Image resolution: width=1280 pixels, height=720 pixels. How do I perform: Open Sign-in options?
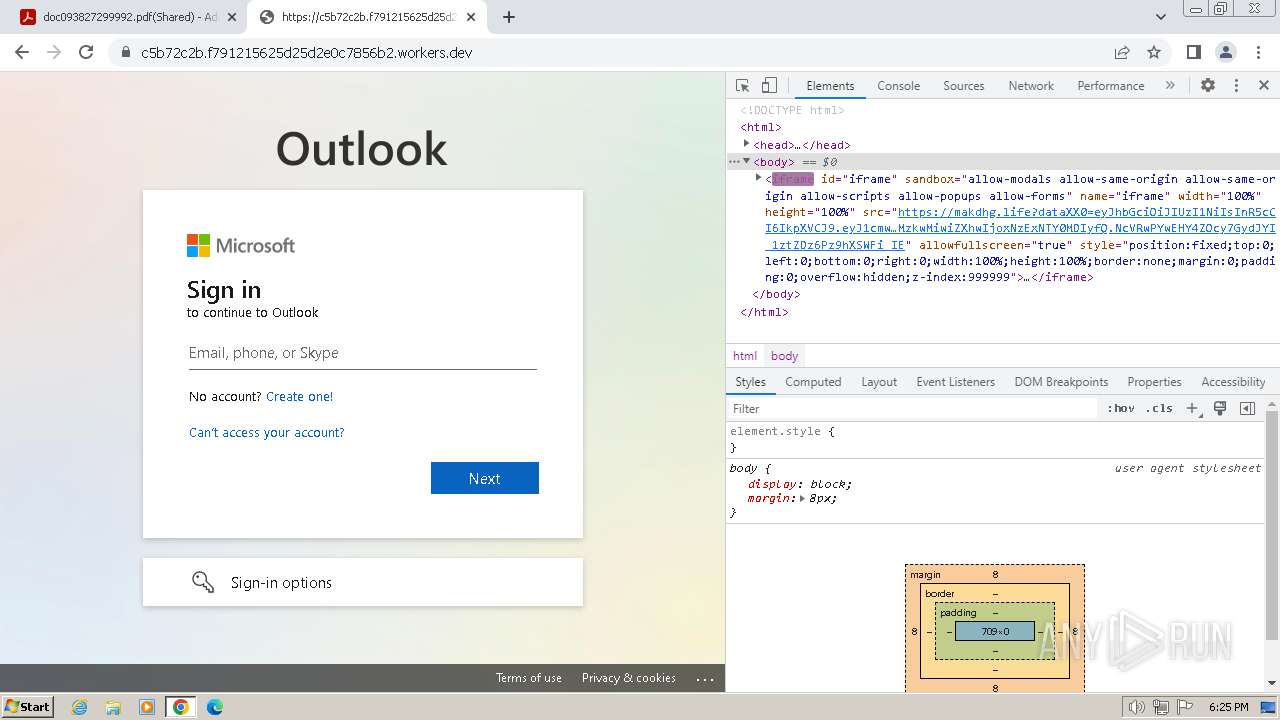tap(363, 582)
